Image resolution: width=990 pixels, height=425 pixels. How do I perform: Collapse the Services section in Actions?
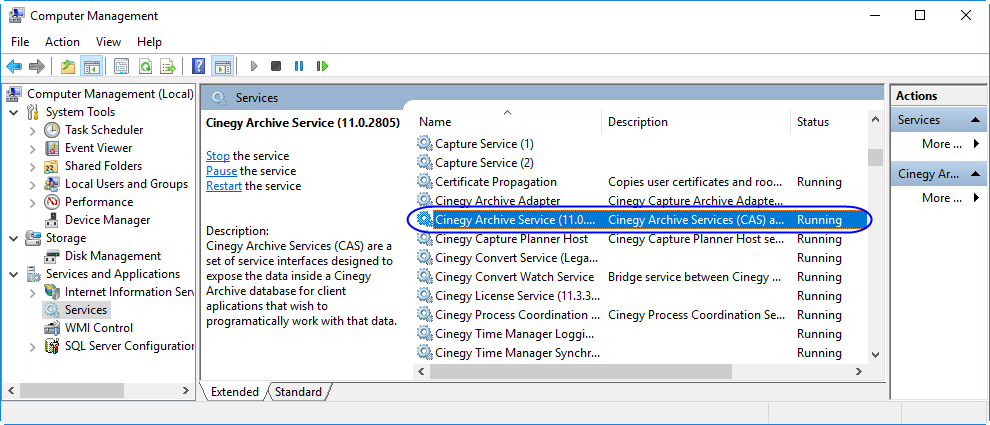coord(975,120)
